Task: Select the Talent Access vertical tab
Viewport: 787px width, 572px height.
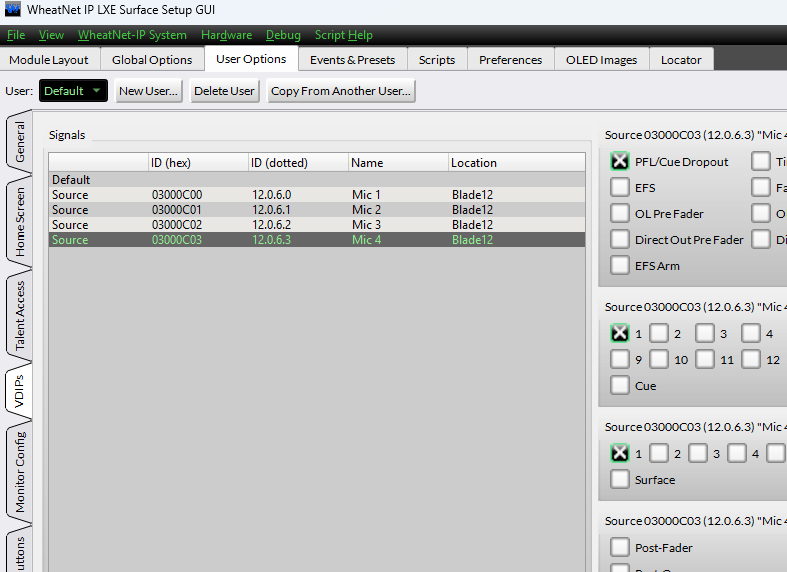Action: 20,315
